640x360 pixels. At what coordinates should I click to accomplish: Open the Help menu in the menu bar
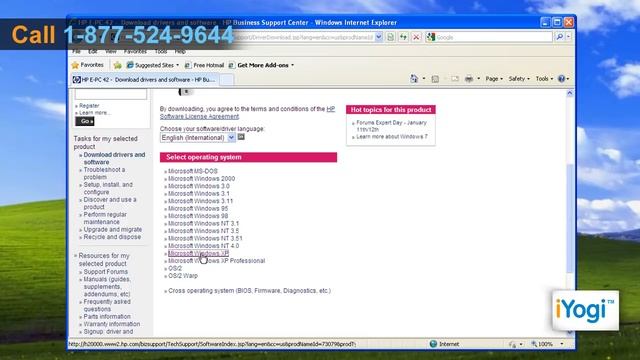180,51
